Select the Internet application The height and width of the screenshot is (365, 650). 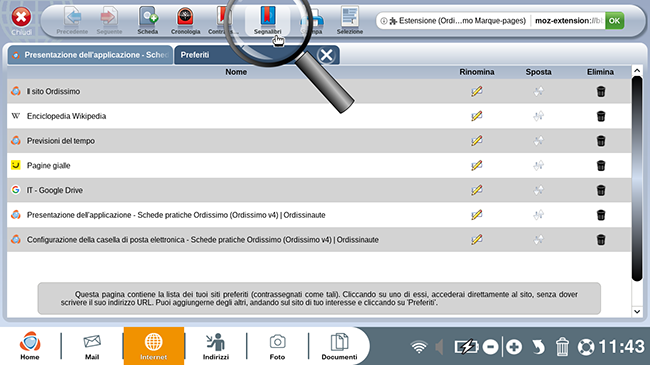(x=153, y=346)
